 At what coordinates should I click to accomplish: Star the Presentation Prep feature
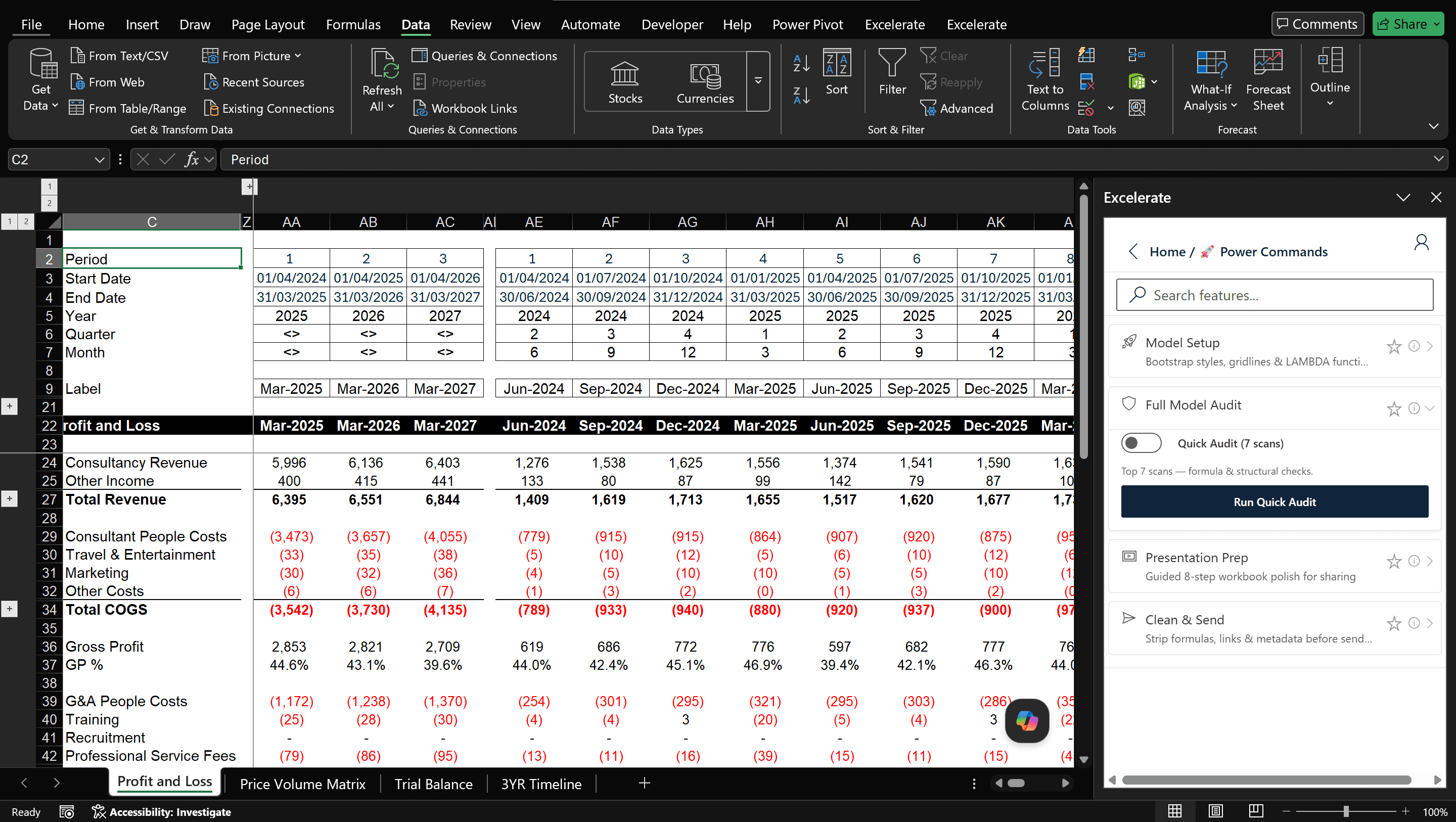(1394, 561)
